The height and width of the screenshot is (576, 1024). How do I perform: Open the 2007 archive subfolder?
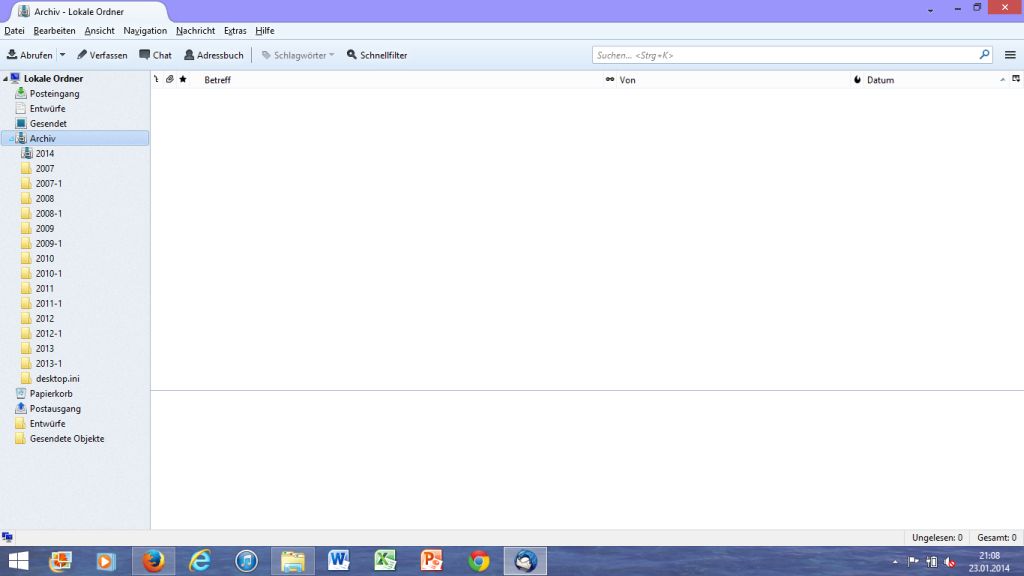44,168
